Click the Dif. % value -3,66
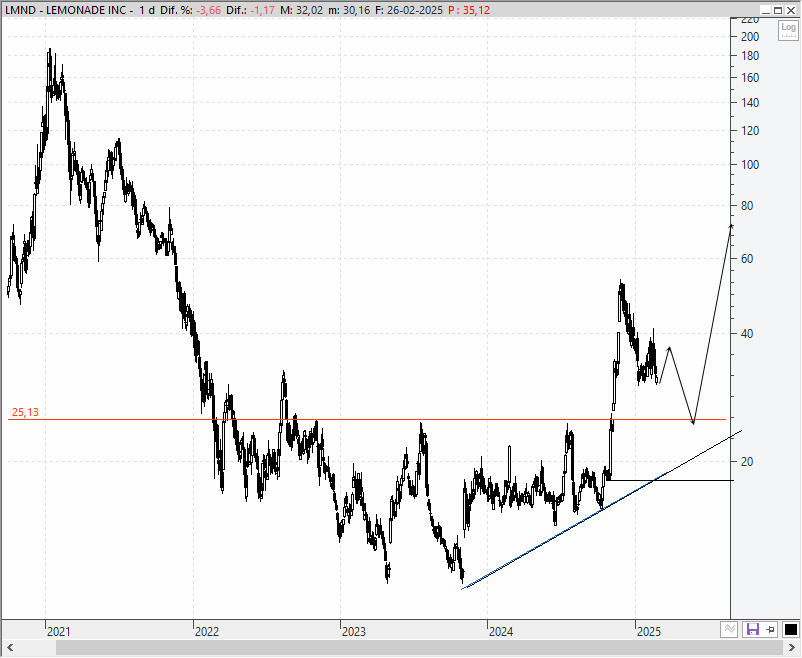This screenshot has width=802, height=658. (208, 10)
